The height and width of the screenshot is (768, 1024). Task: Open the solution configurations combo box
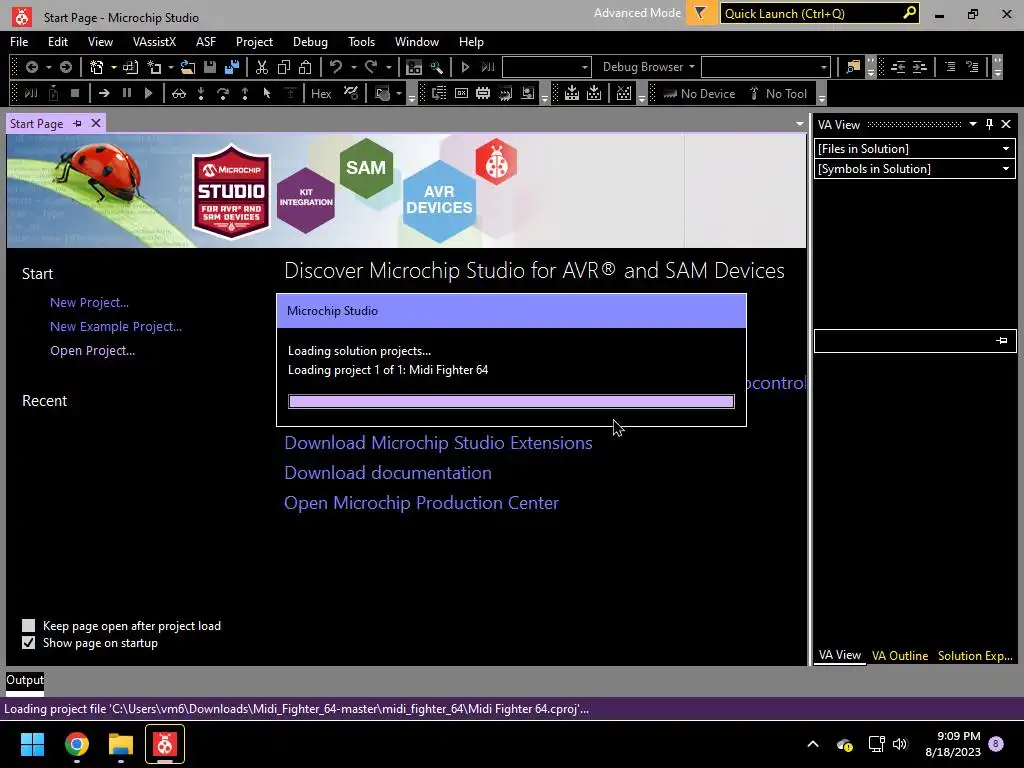click(x=547, y=67)
